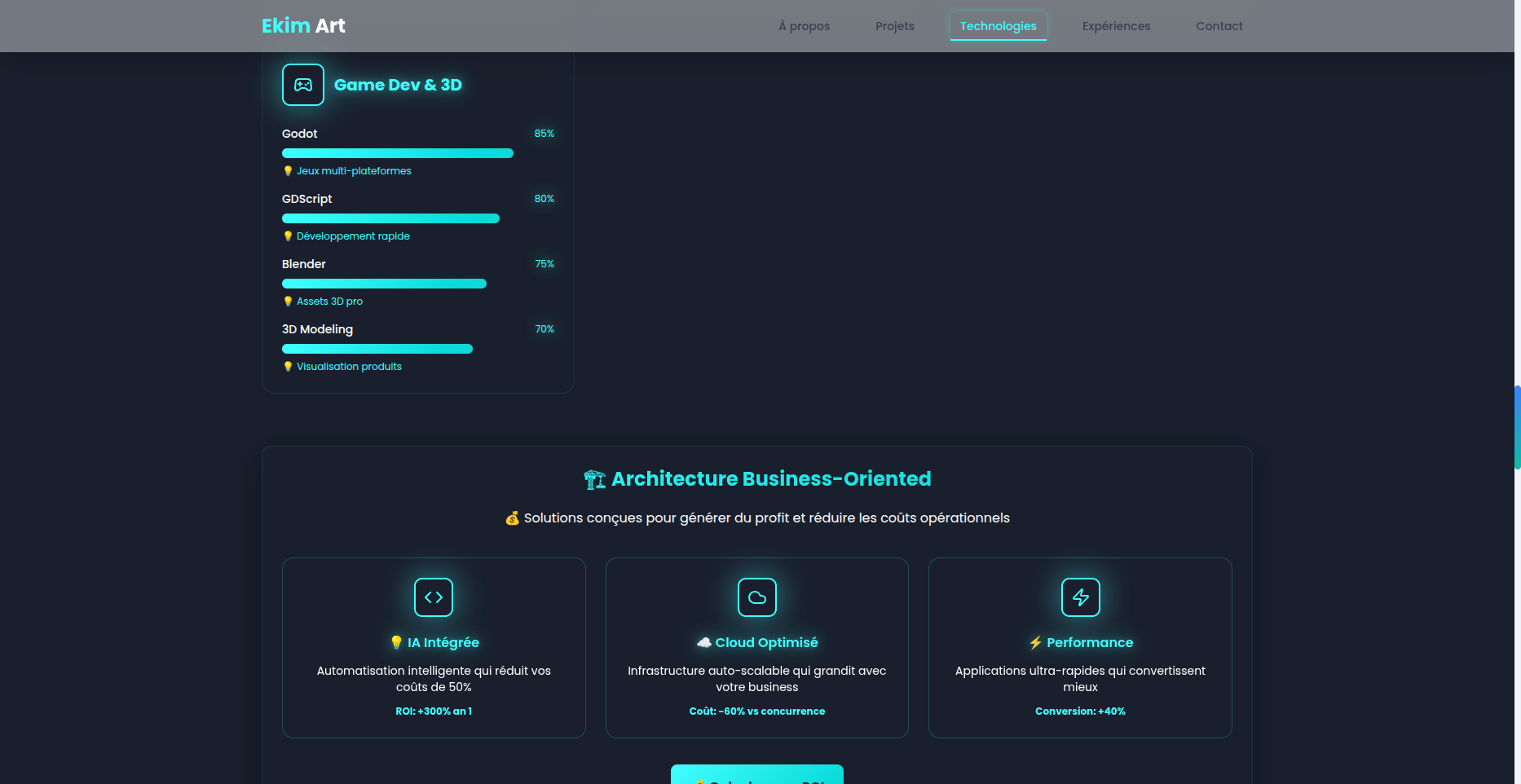Screen dimensions: 1521x784
Task: Click the lightbulb beside Visualisation produits
Action: (x=288, y=367)
